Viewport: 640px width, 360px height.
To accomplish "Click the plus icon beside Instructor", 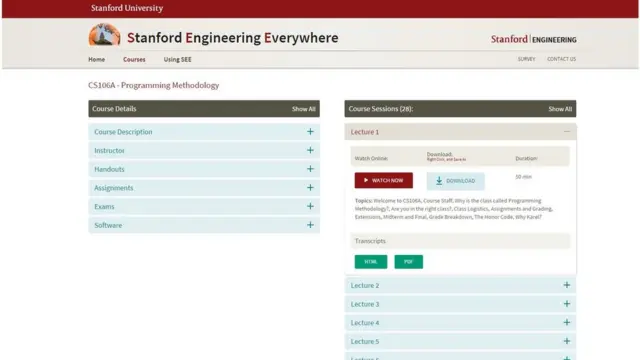I will [x=310, y=150].
